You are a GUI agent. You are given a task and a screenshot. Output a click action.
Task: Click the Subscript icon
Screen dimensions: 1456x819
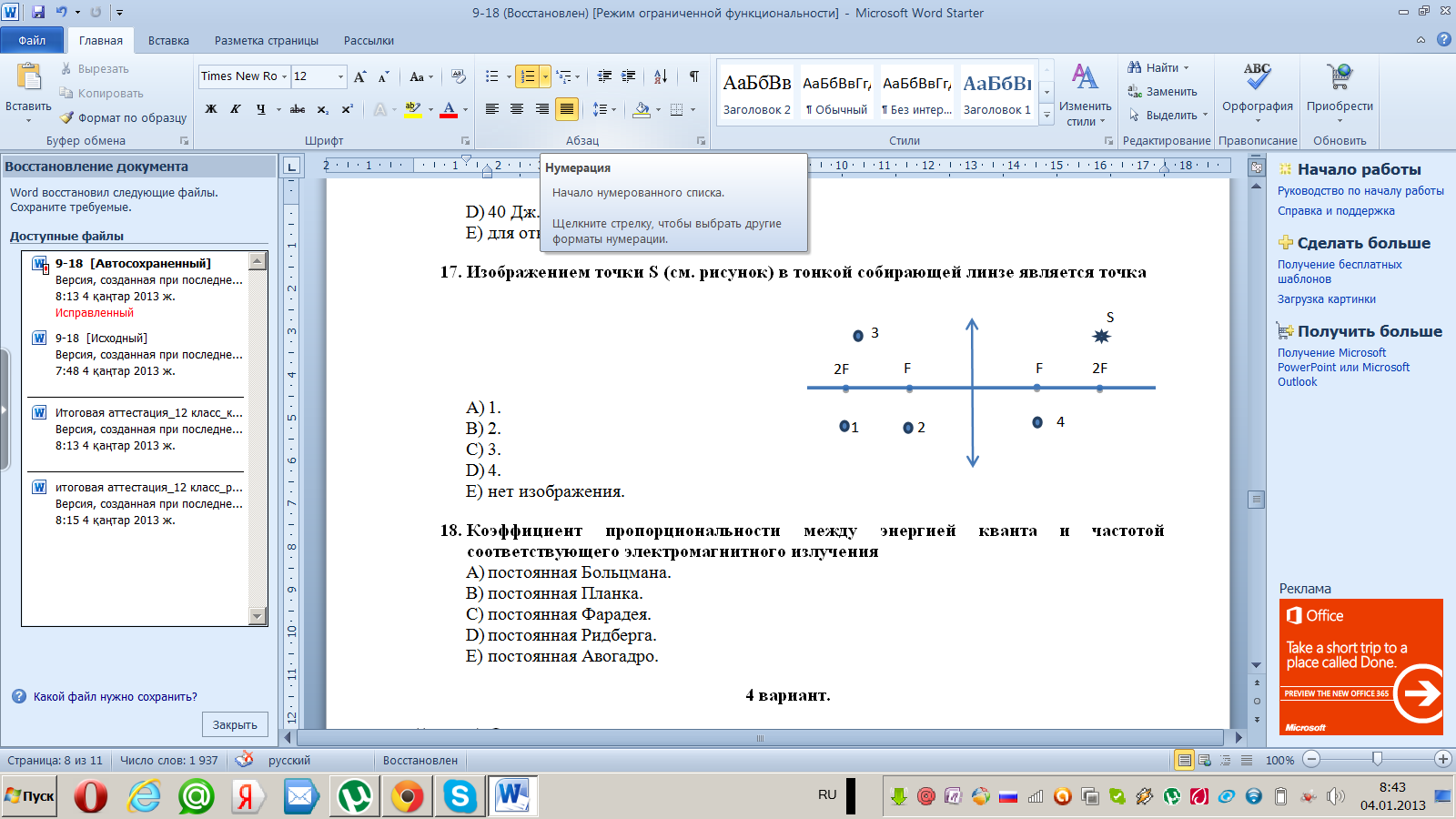(323, 109)
